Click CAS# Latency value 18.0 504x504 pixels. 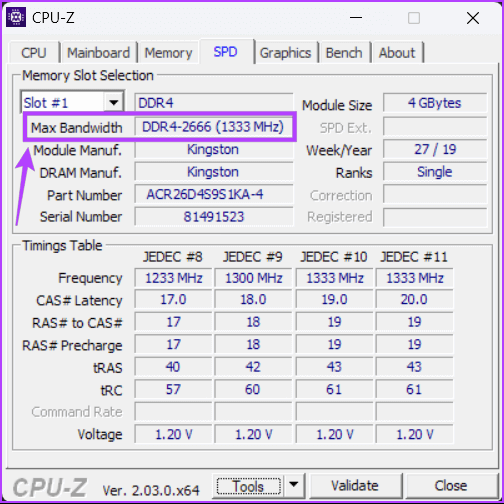coord(254,299)
